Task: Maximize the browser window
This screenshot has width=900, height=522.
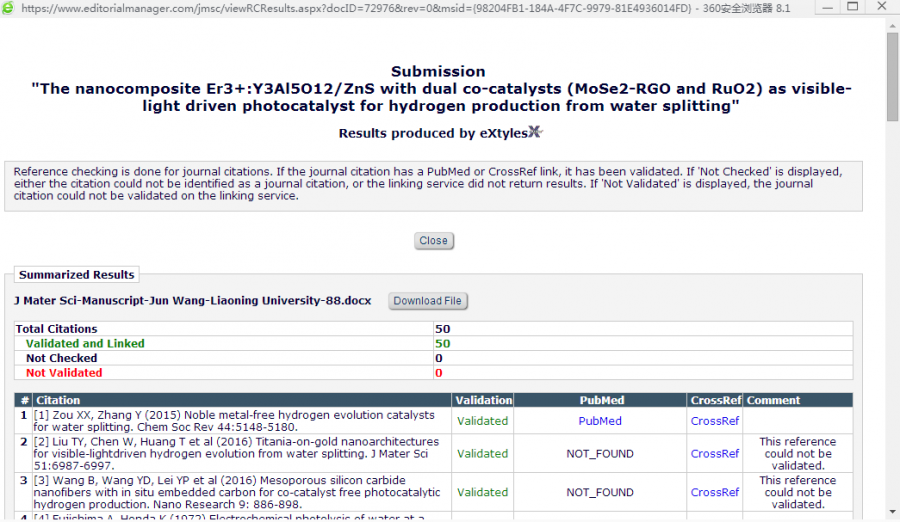Action: pyautogui.click(x=853, y=7)
